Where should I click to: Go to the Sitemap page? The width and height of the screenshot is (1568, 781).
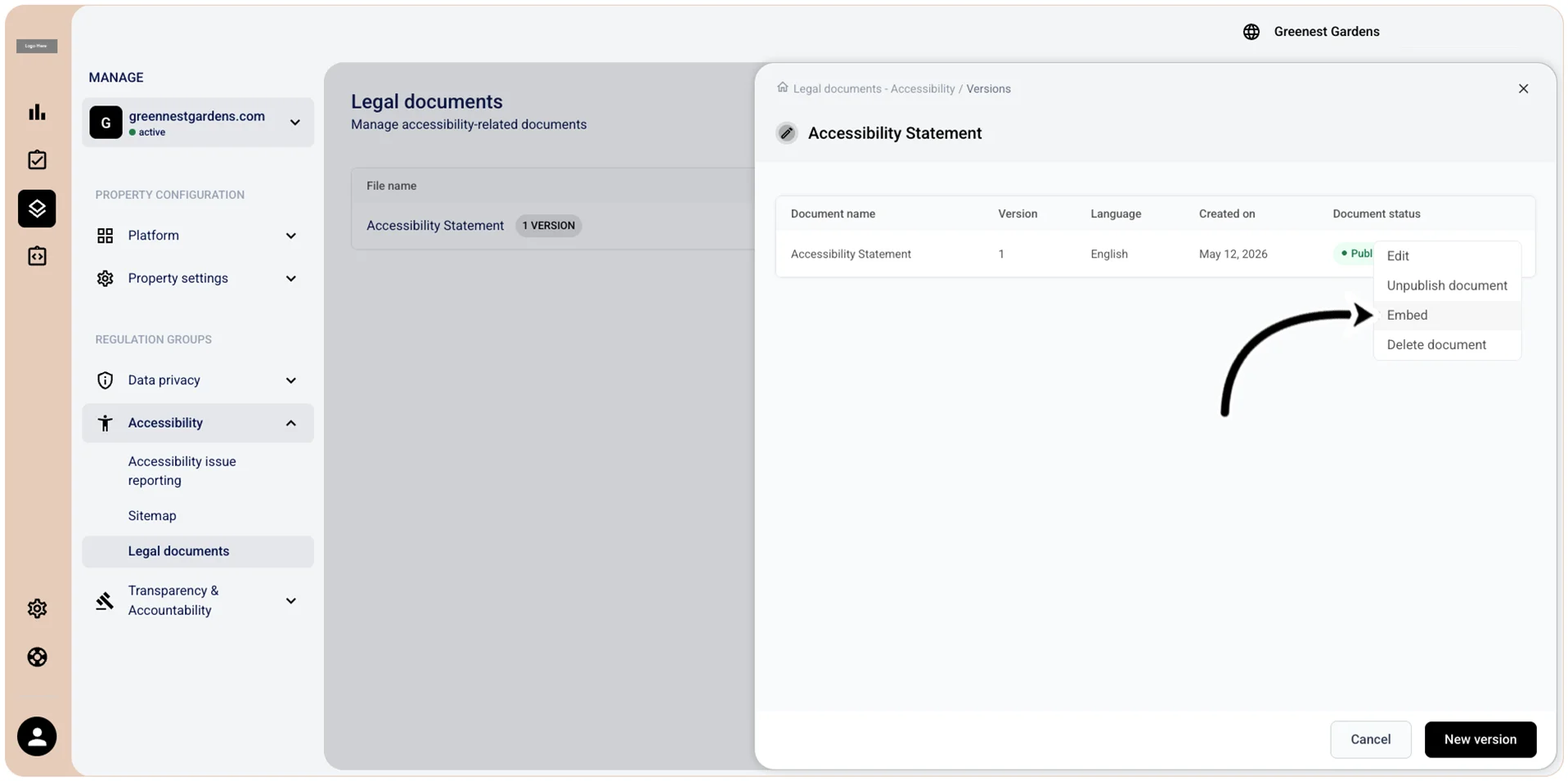coord(152,516)
